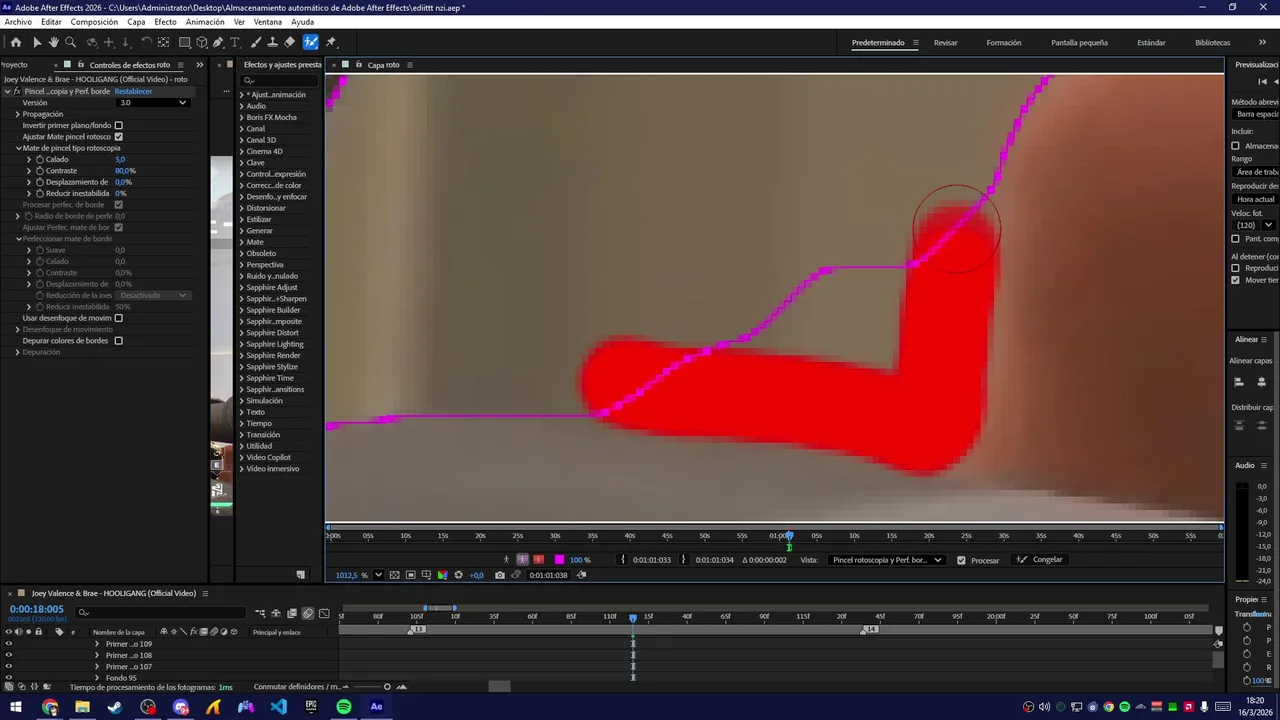This screenshot has width=1280, height=720.
Task: Click the Congelar button
Action: coord(1040,560)
